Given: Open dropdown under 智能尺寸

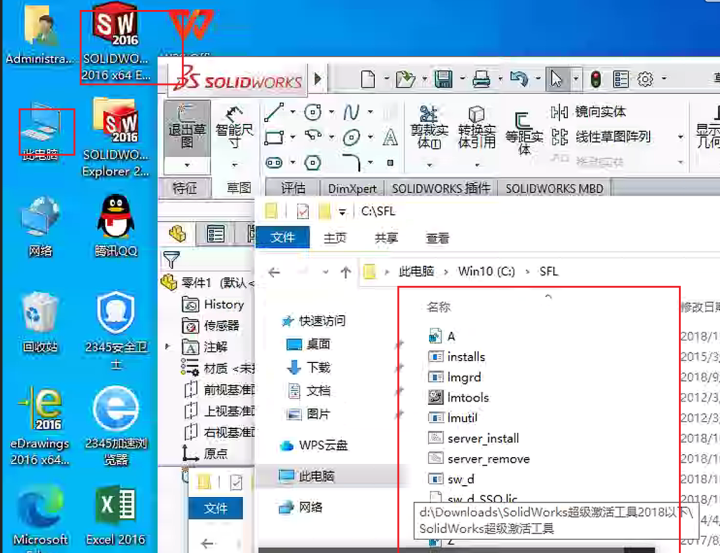Looking at the screenshot, I should tap(235, 164).
